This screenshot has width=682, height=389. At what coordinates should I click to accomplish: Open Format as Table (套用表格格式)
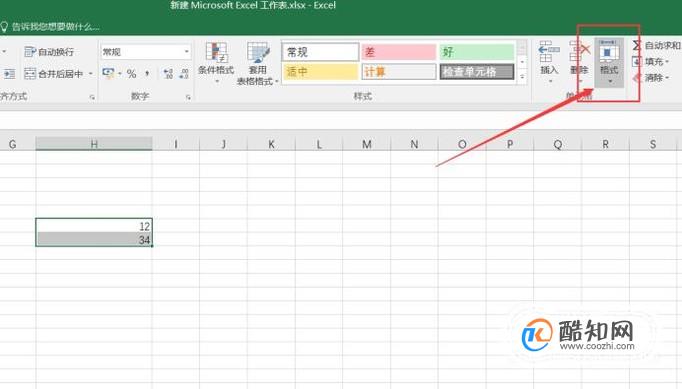click(257, 64)
